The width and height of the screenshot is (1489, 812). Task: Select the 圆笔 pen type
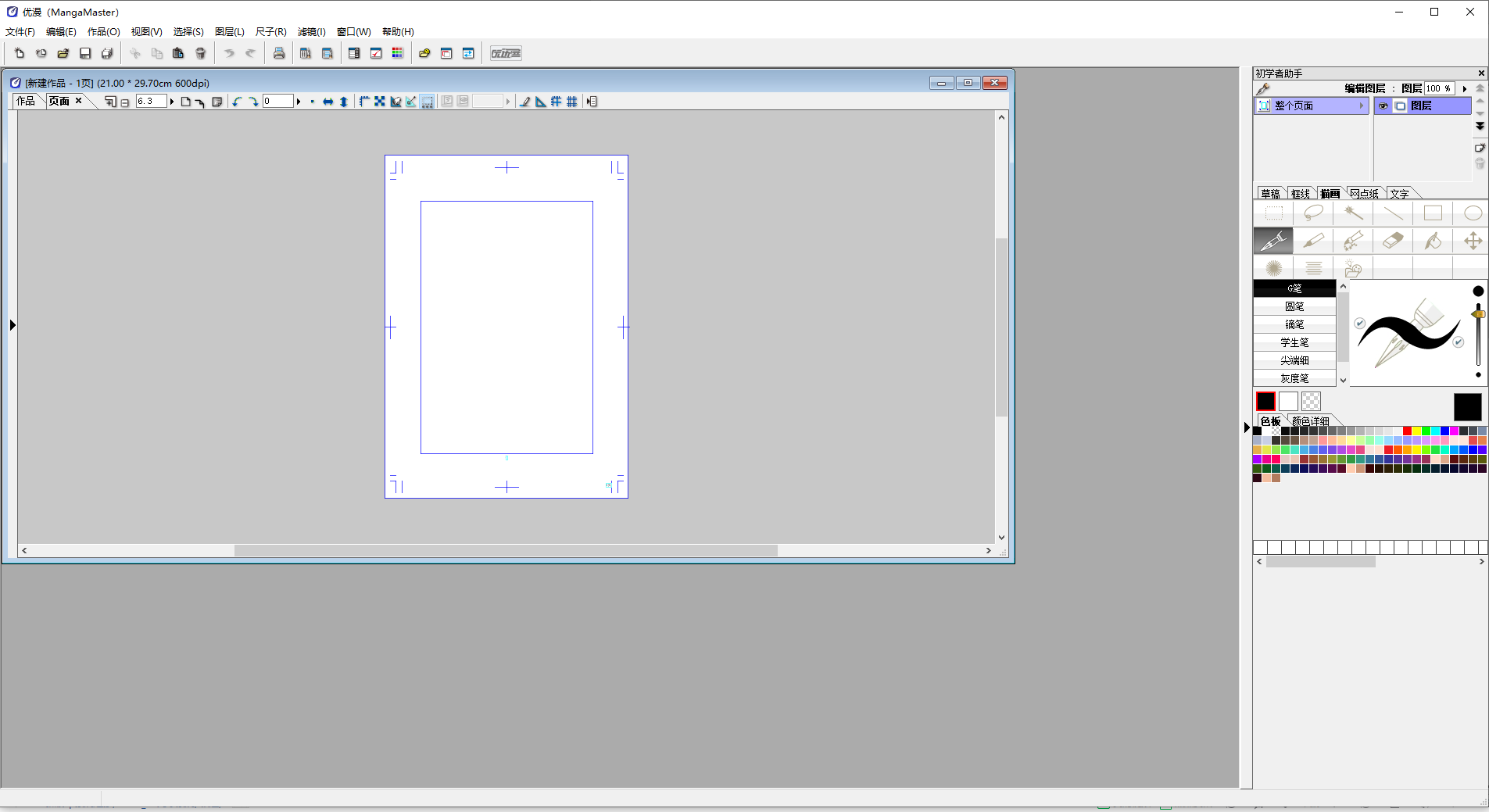tap(1294, 306)
